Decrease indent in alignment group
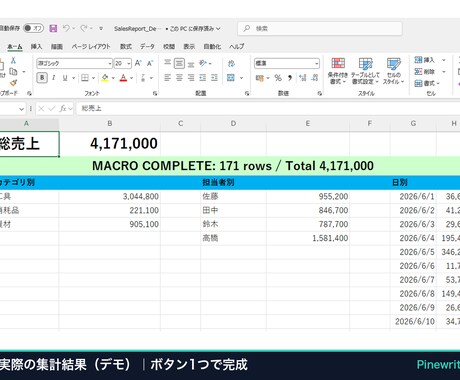 (x=203, y=78)
